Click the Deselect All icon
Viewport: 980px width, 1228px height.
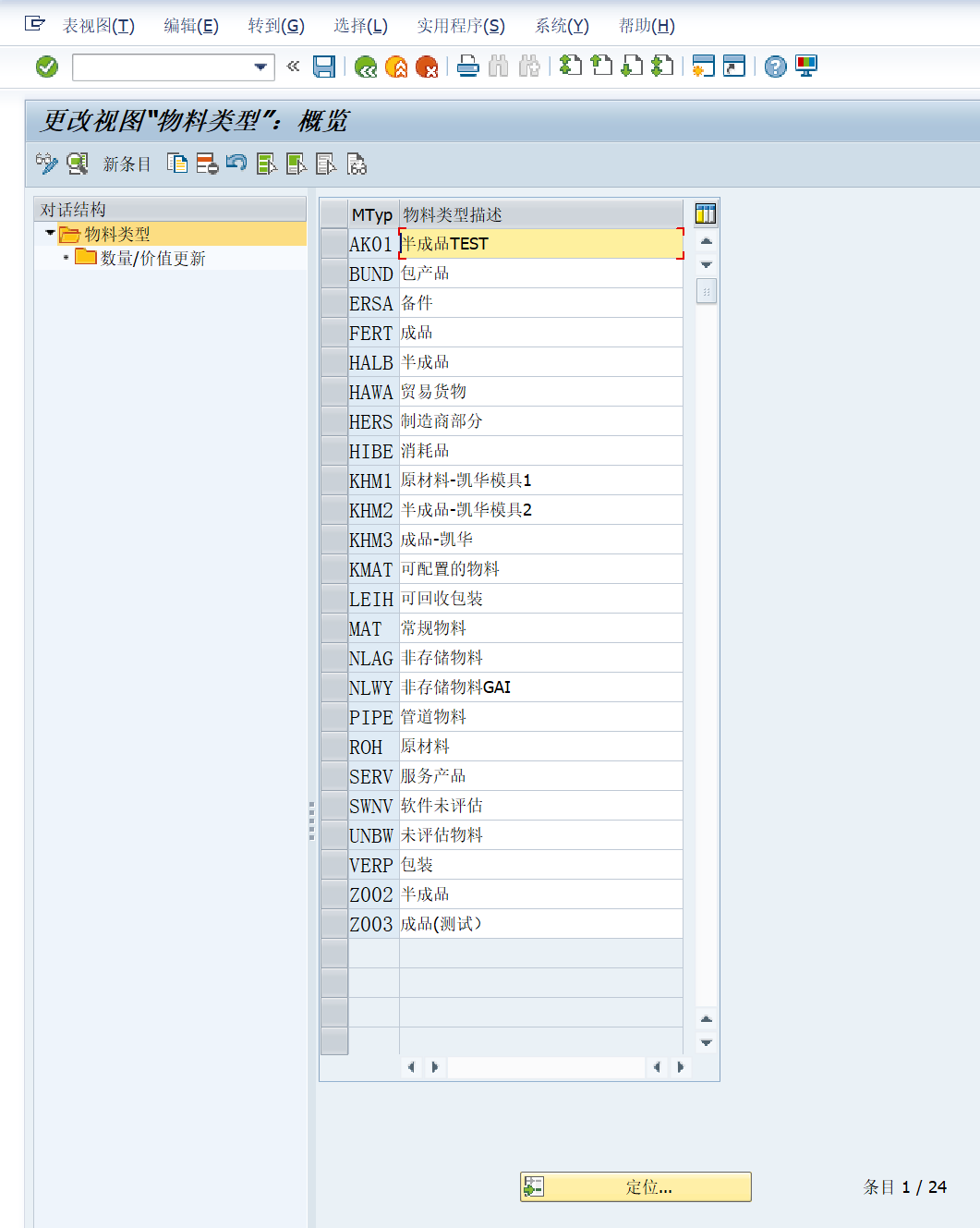(x=326, y=164)
